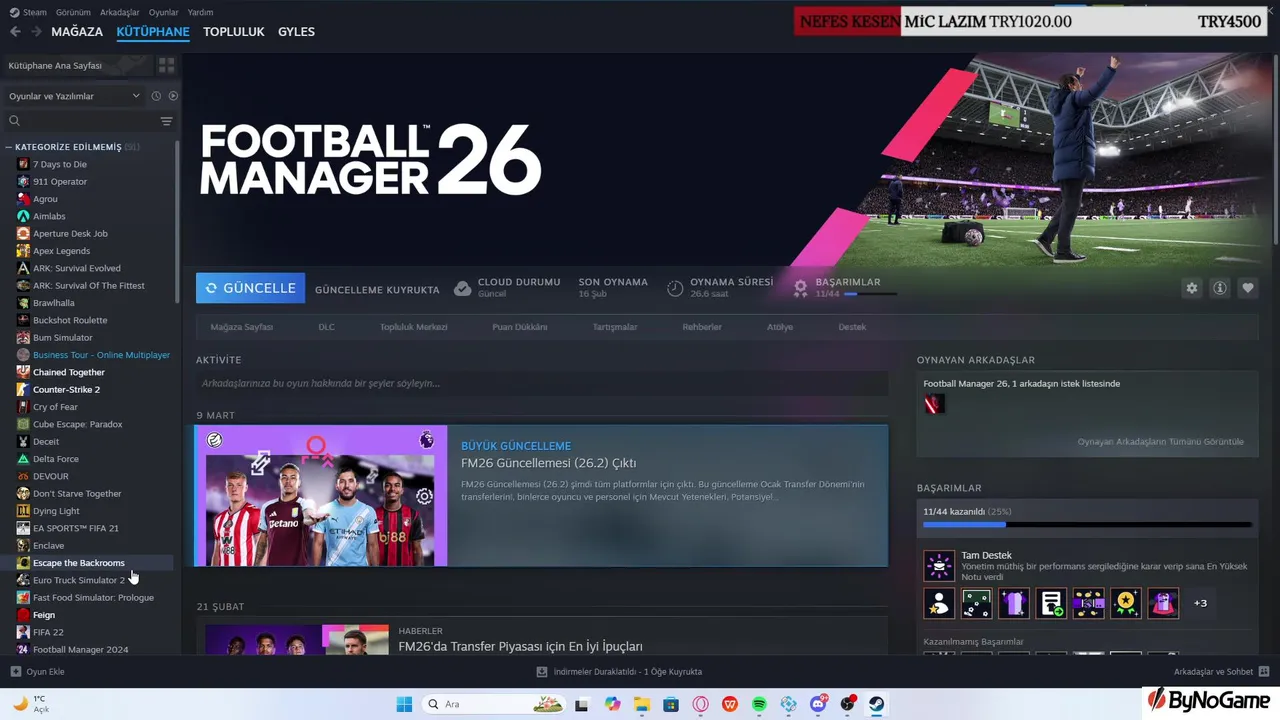Open Topluluk Merkezi link
1280x720 pixels.
click(413, 327)
